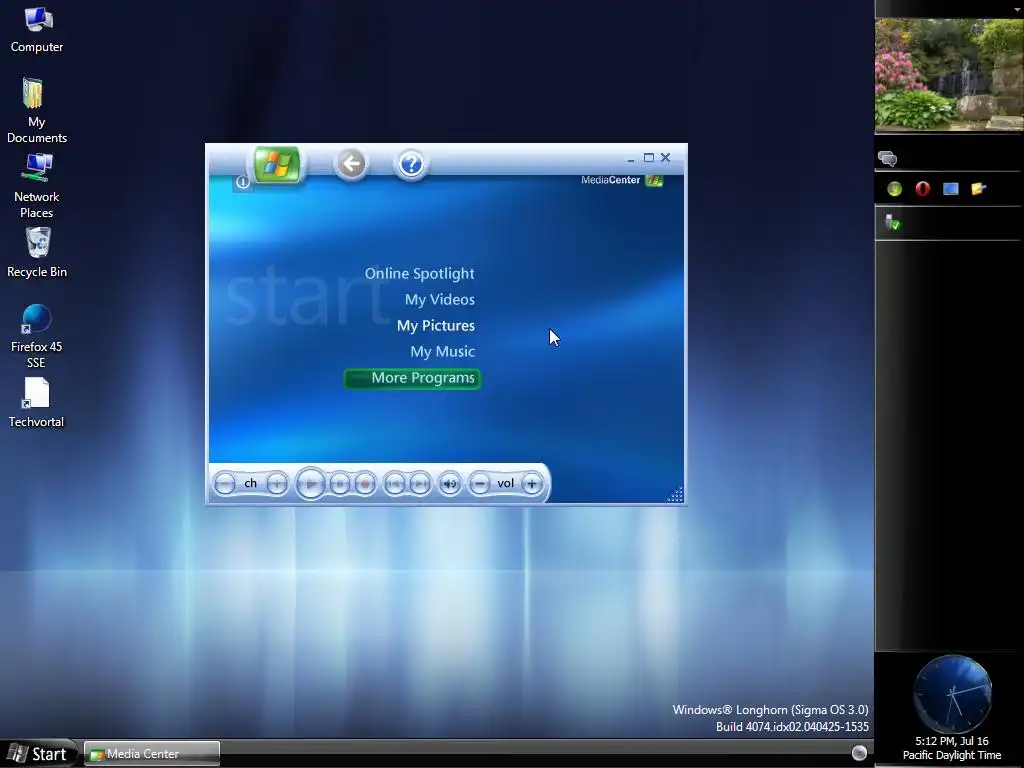Click the garden slideshow picture in the sidebar
Screen dimensions: 1024x768
pyautogui.click(x=949, y=74)
